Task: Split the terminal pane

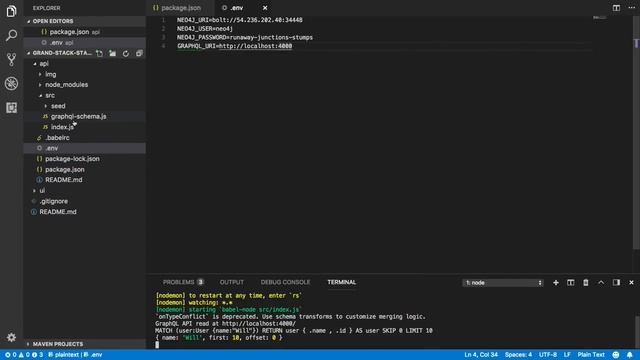Action: coord(571,282)
